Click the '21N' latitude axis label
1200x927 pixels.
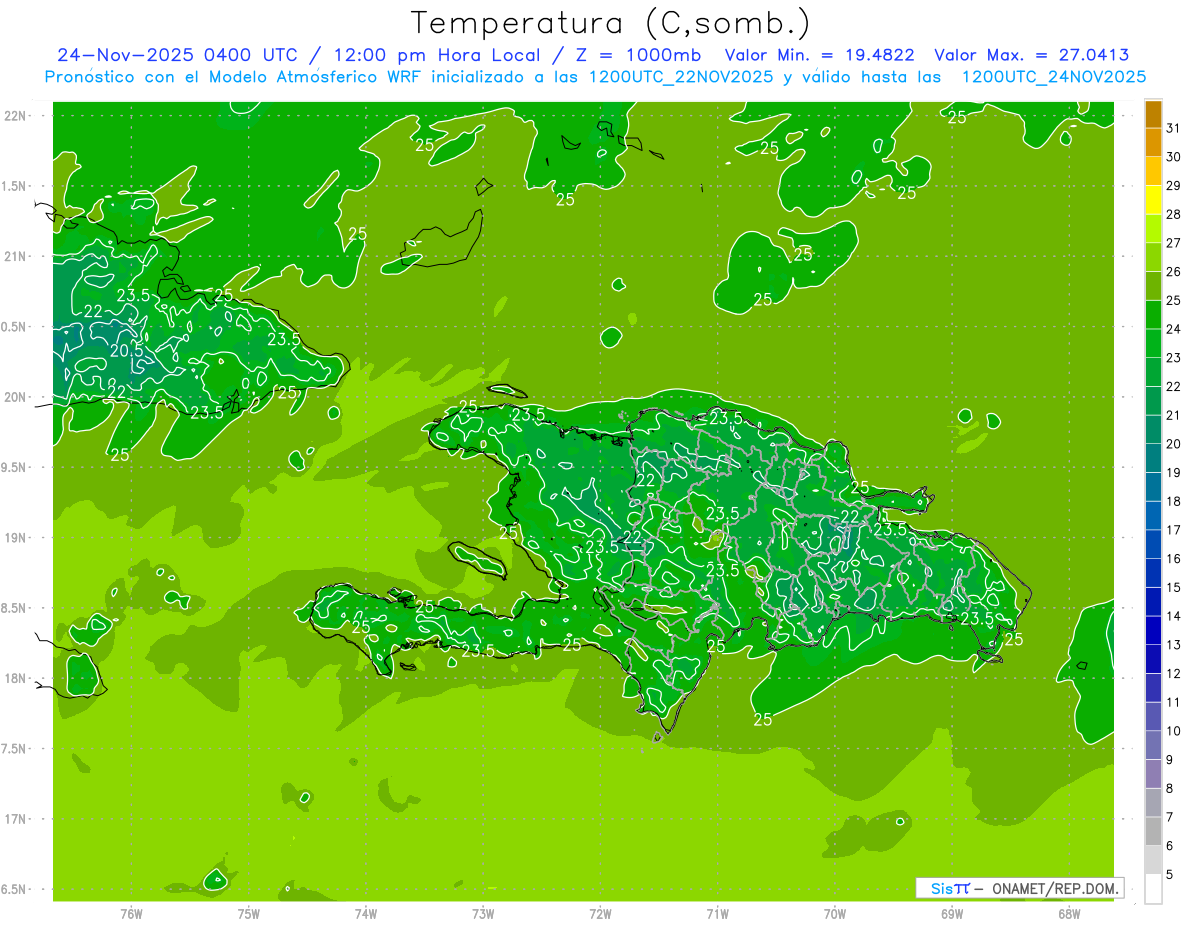point(14,256)
